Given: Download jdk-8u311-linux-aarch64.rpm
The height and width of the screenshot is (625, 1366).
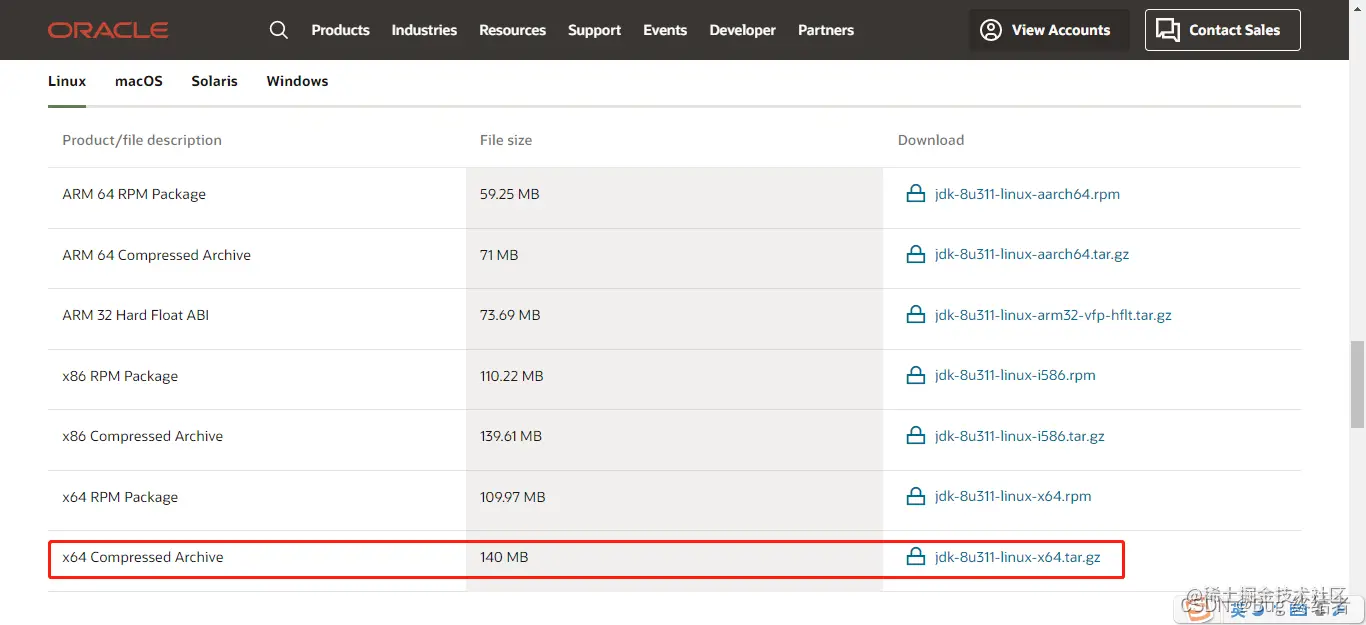Looking at the screenshot, I should pyautogui.click(x=1027, y=194).
